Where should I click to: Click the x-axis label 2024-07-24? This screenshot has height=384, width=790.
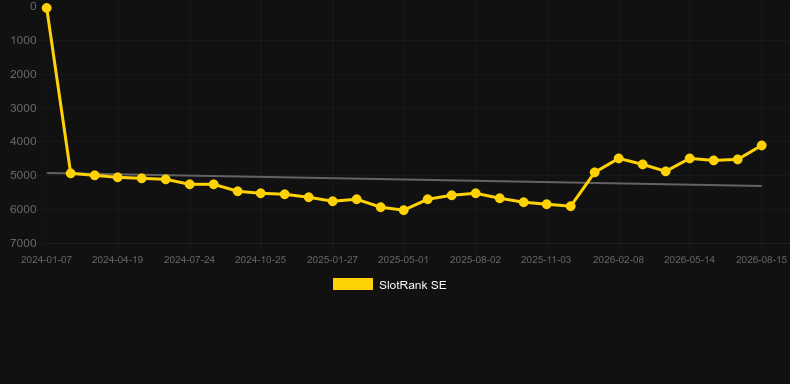click(x=189, y=260)
